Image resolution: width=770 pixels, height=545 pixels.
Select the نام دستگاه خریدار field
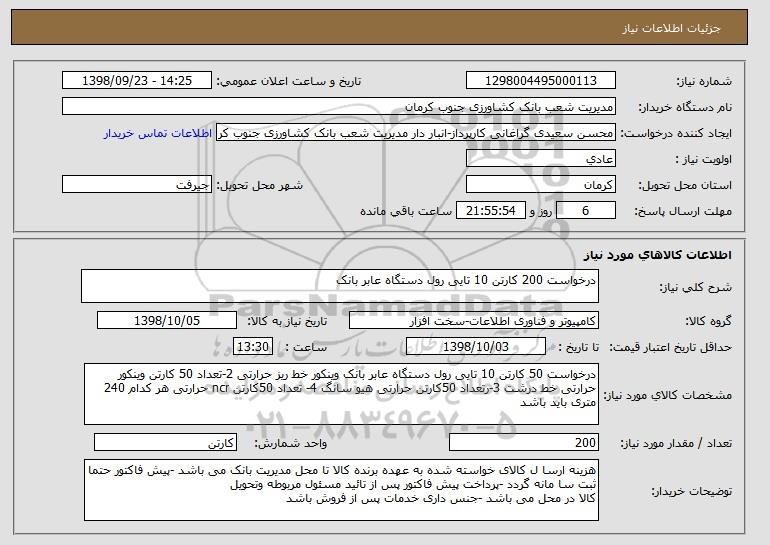(339, 107)
